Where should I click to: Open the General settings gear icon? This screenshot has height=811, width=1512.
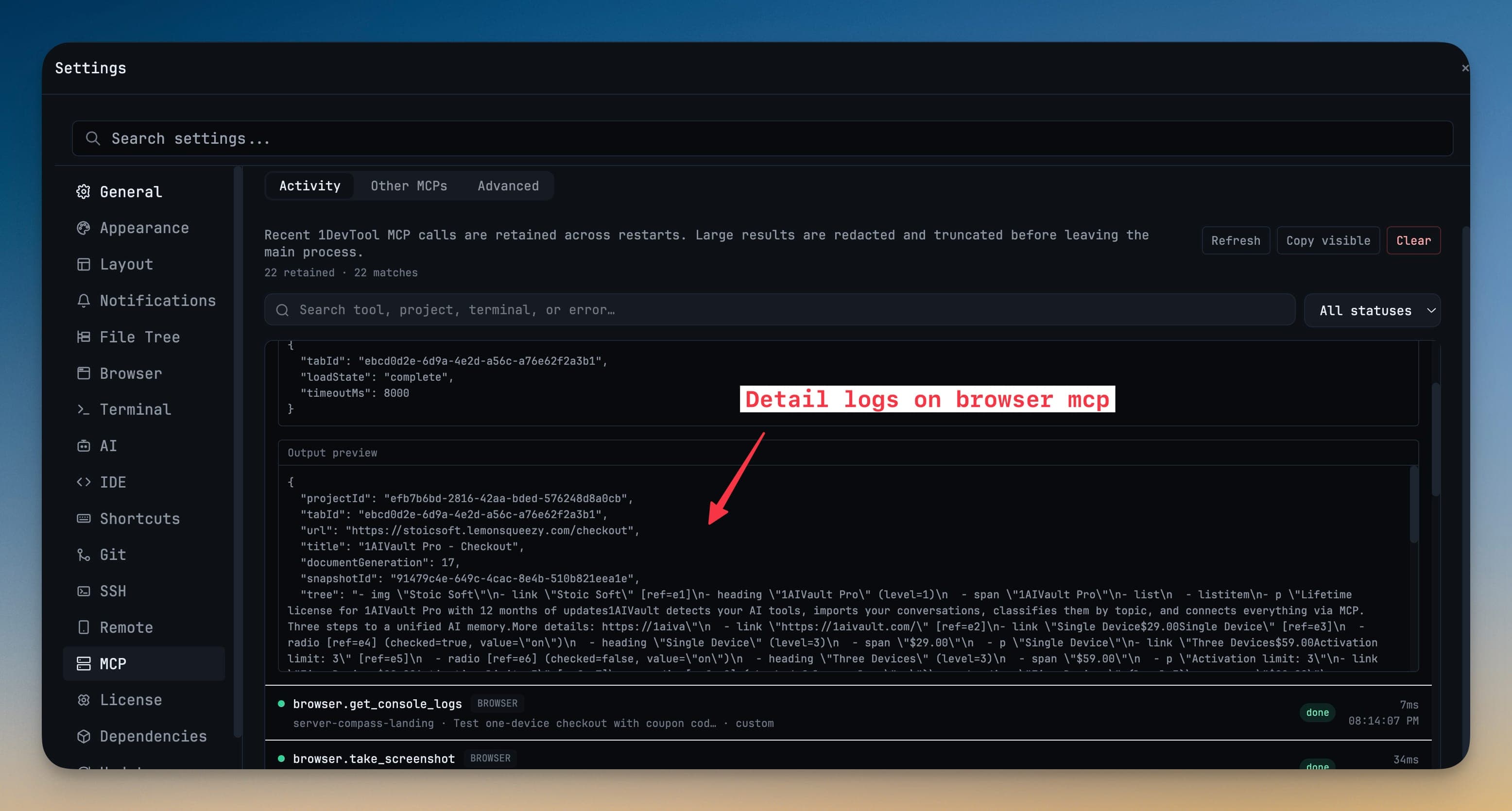pos(84,192)
